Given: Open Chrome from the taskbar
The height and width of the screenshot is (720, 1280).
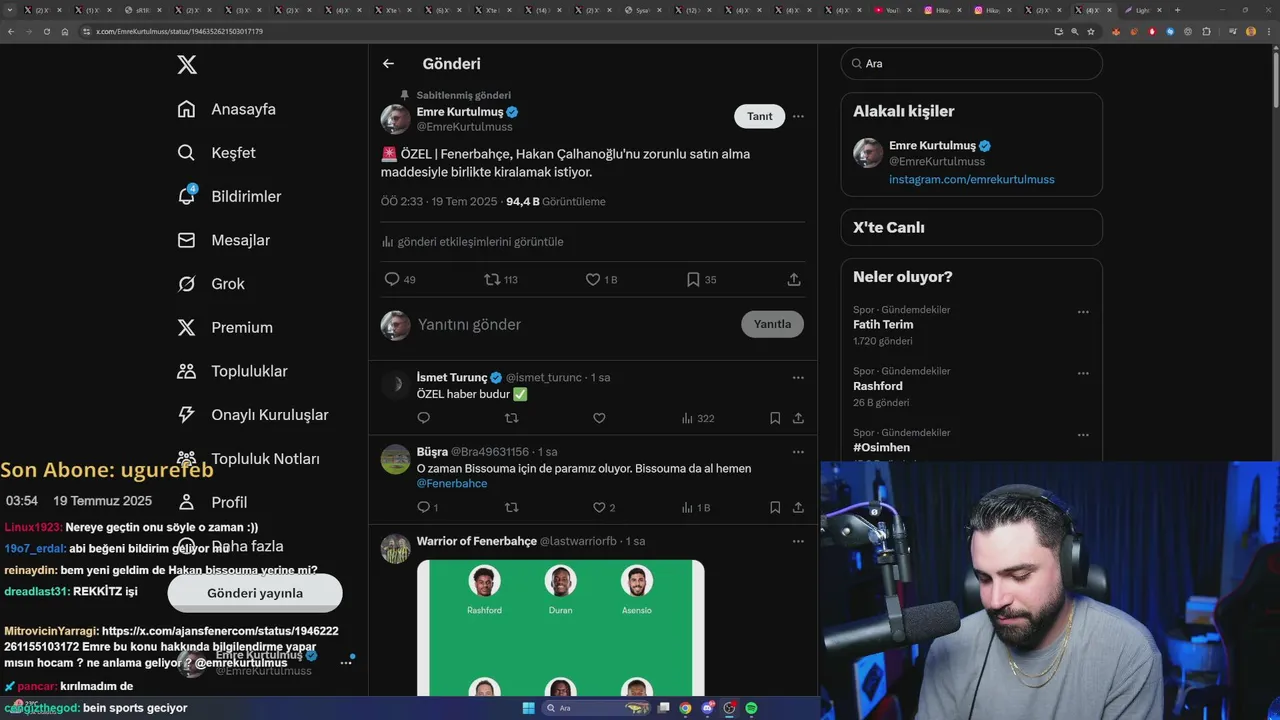Looking at the screenshot, I should pos(685,708).
